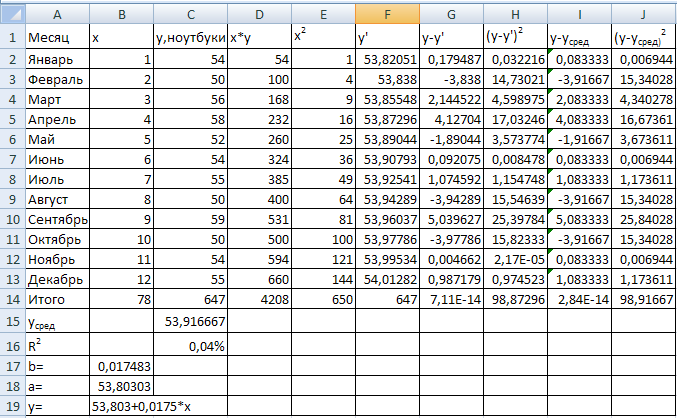Click the b value 0,017483
The image size is (677, 418).
[x=122, y=366]
